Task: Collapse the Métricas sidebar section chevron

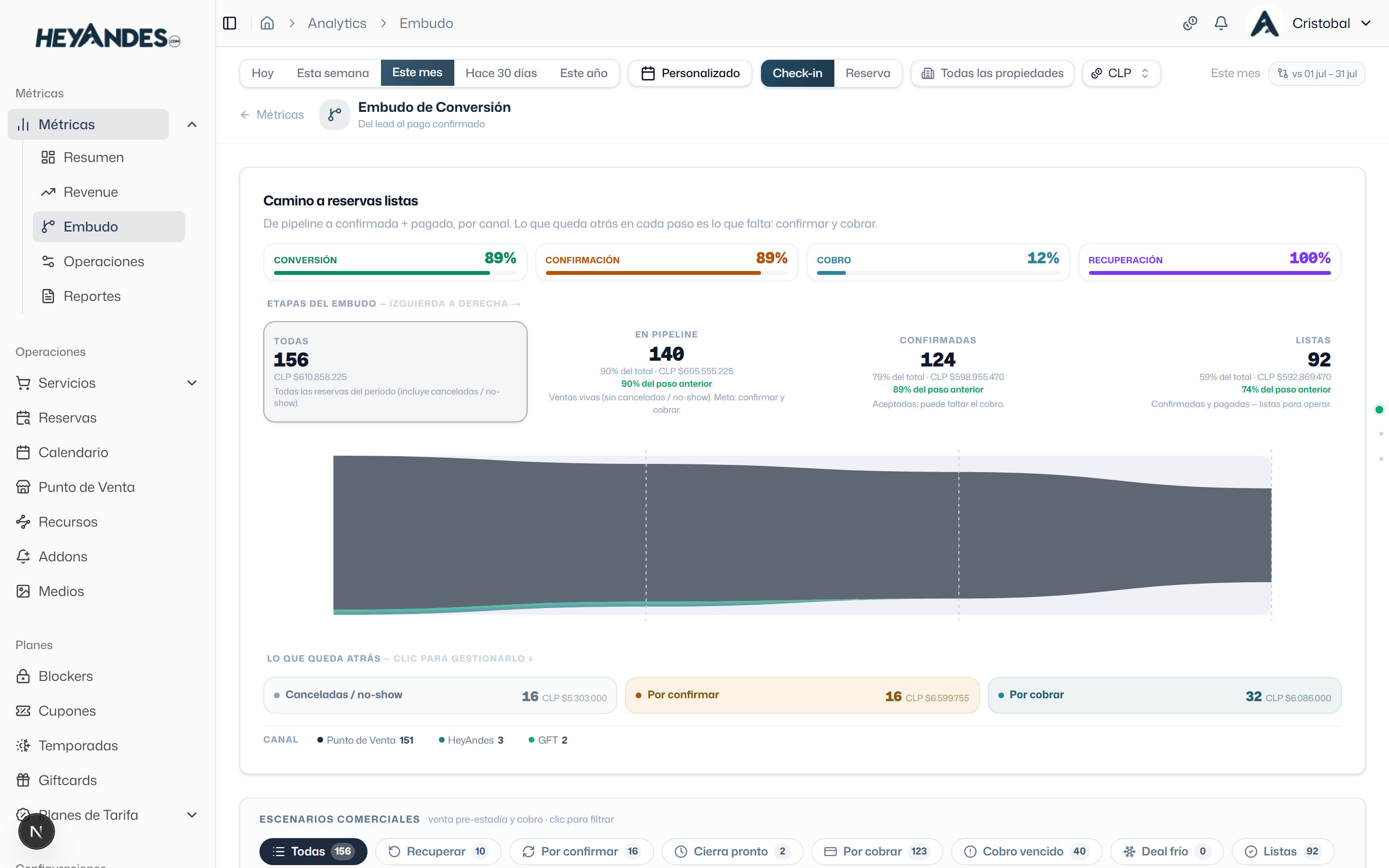Action: (191, 124)
